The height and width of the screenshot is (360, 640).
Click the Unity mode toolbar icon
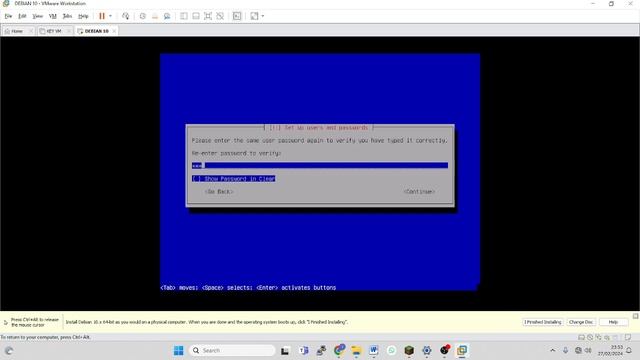click(220, 16)
